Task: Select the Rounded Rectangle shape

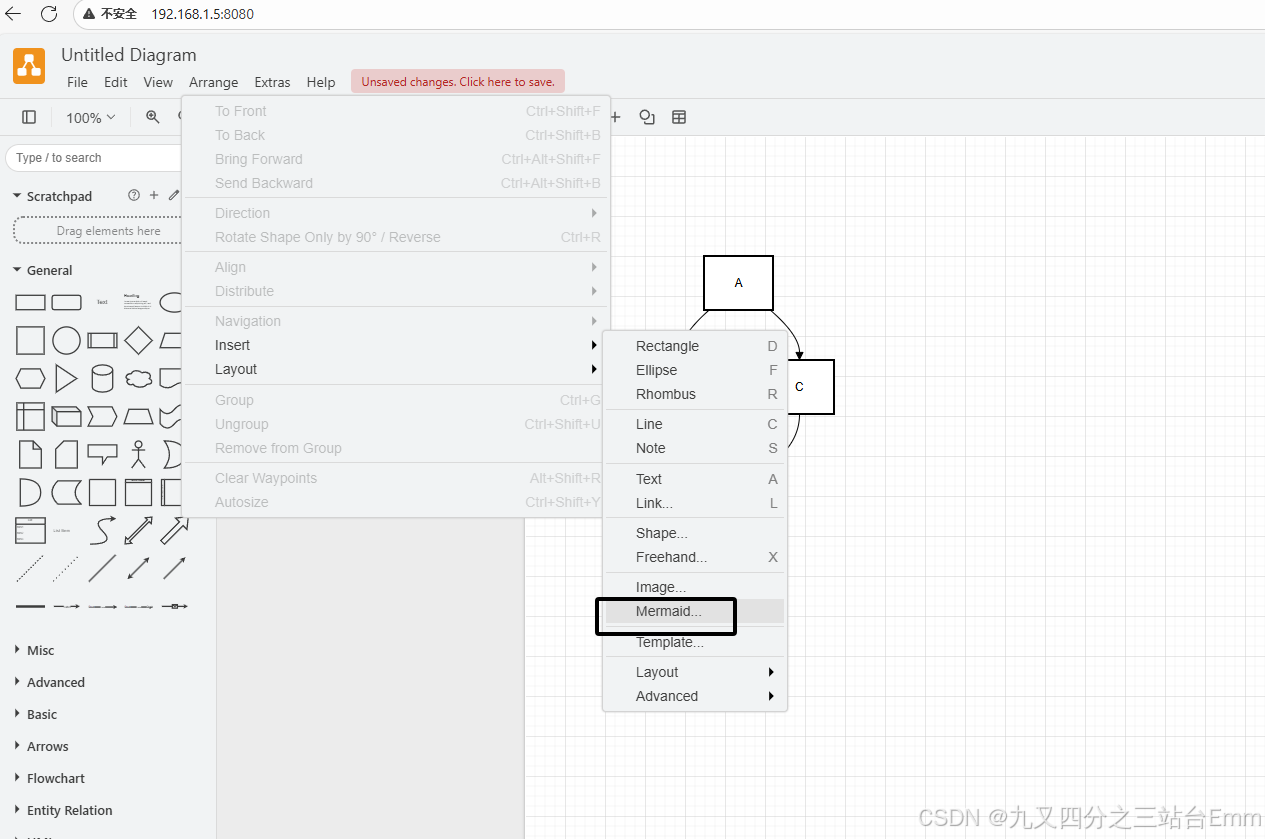Action: [x=67, y=302]
